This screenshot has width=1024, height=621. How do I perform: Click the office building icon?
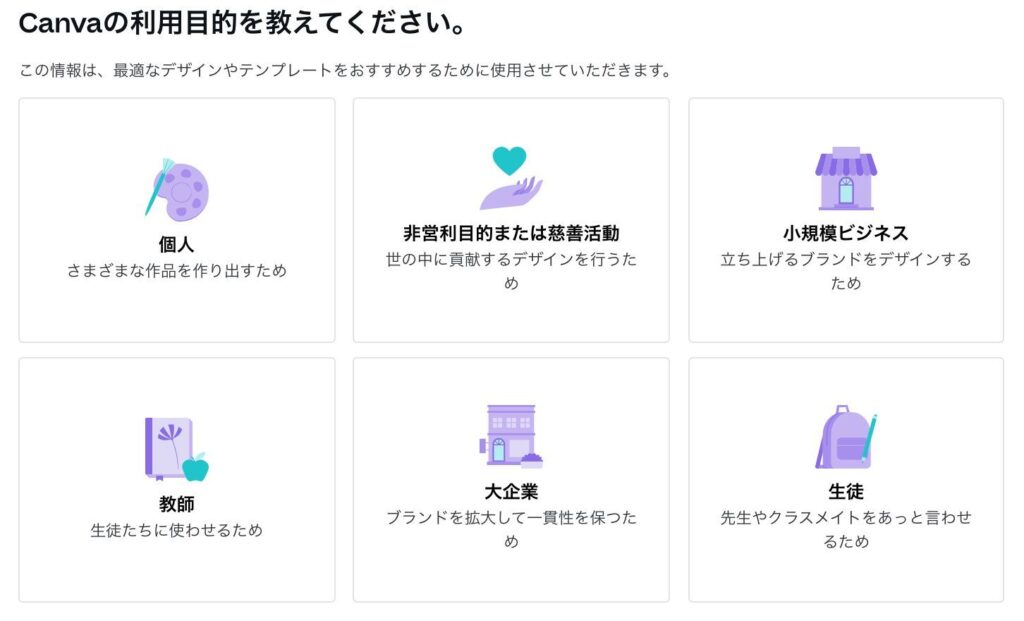pos(511,436)
